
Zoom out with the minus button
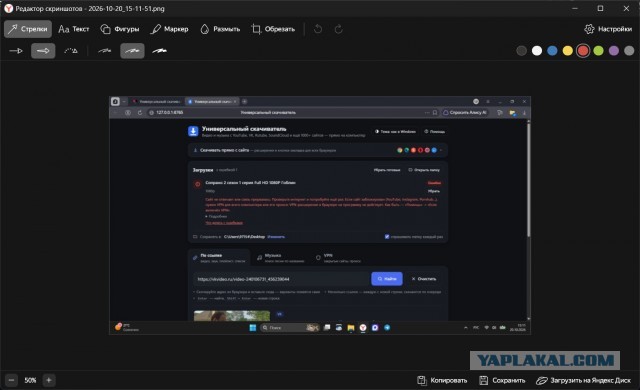click(11, 380)
